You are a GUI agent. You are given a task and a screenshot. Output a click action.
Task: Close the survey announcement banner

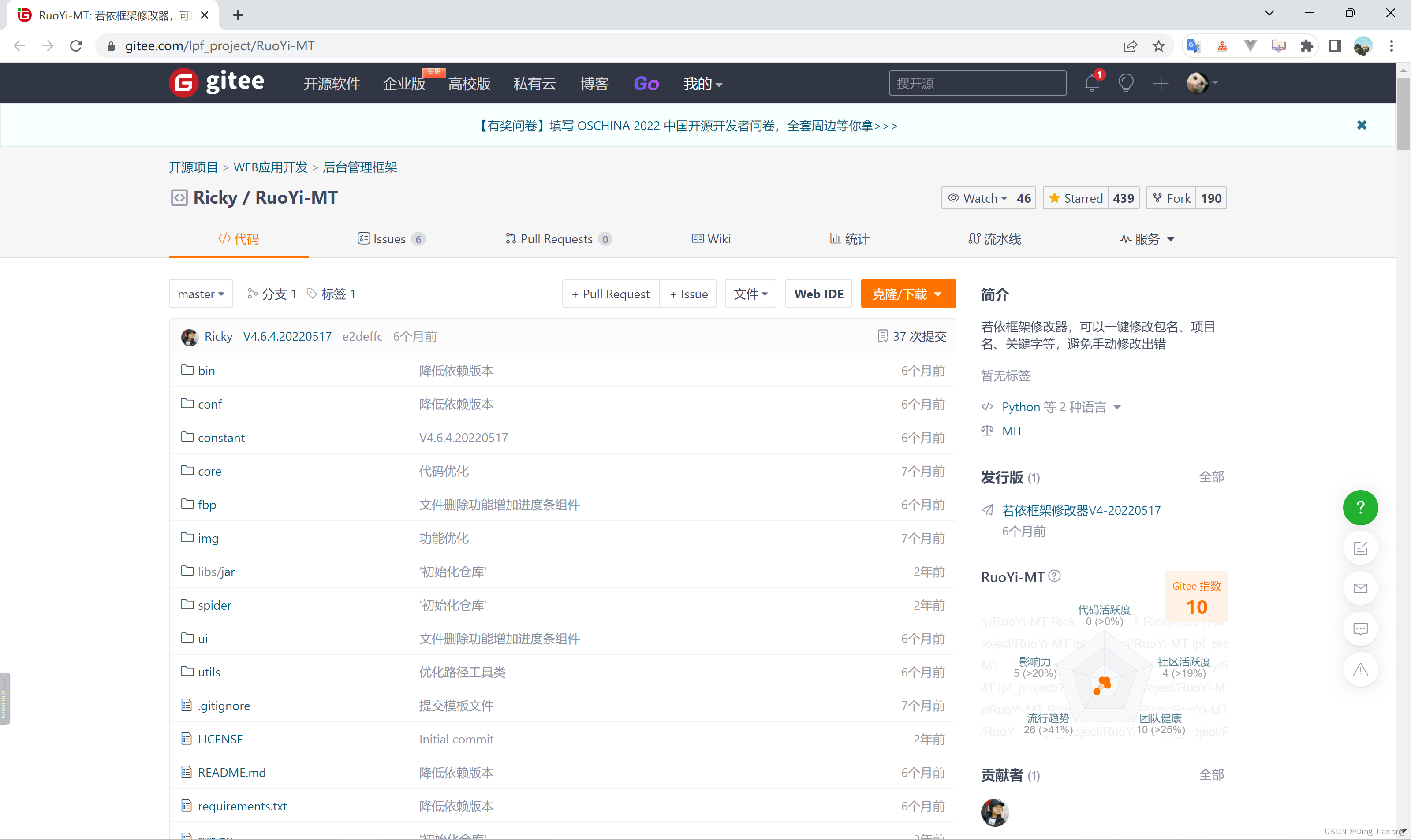[1362, 125]
